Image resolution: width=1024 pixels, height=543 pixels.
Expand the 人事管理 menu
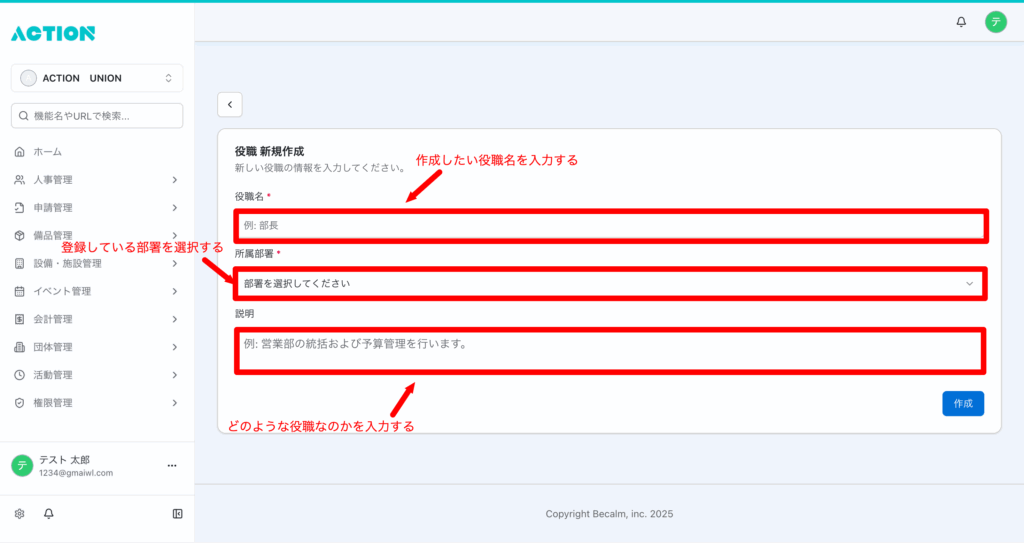pyautogui.click(x=97, y=180)
